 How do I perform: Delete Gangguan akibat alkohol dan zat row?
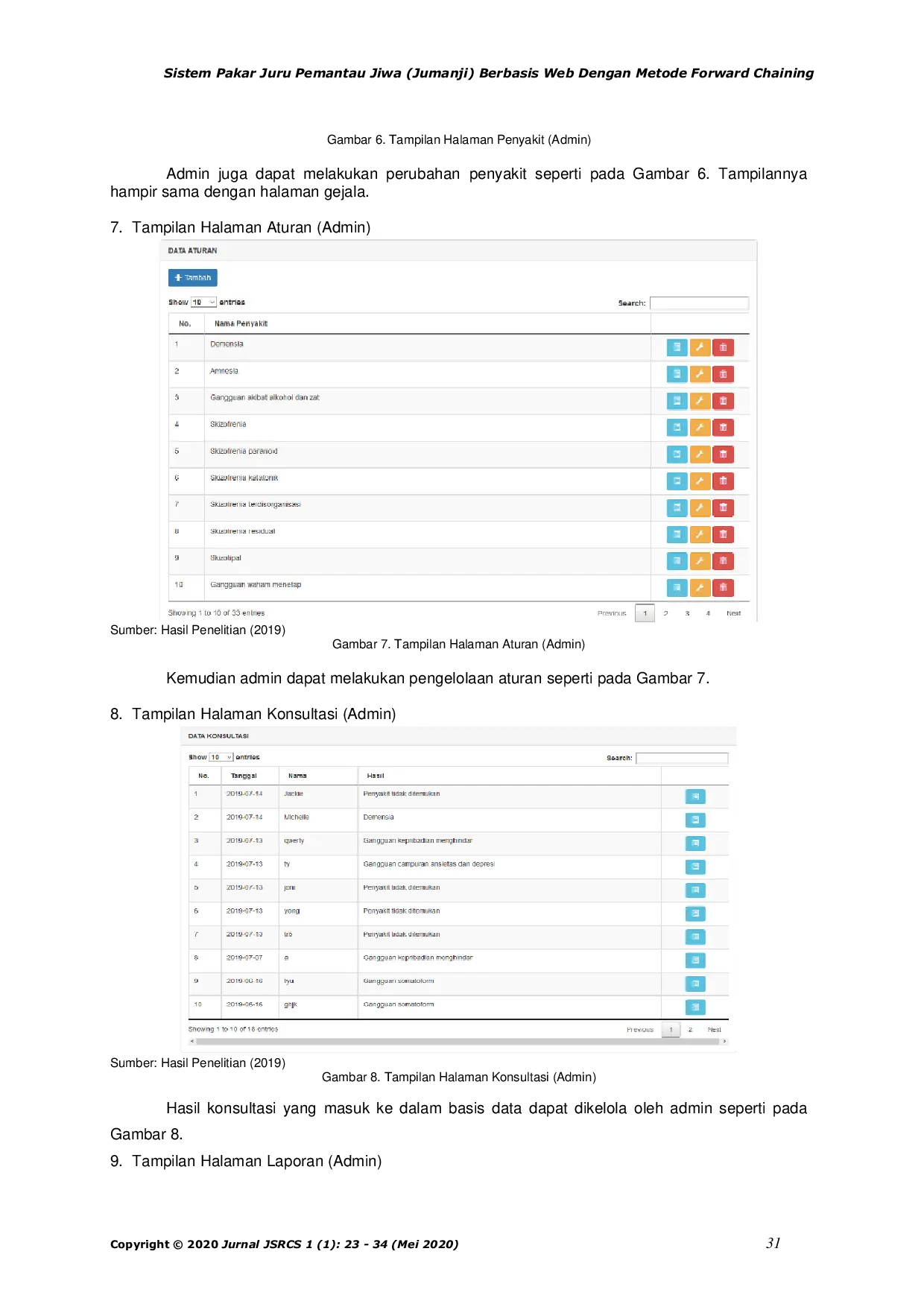[723, 401]
